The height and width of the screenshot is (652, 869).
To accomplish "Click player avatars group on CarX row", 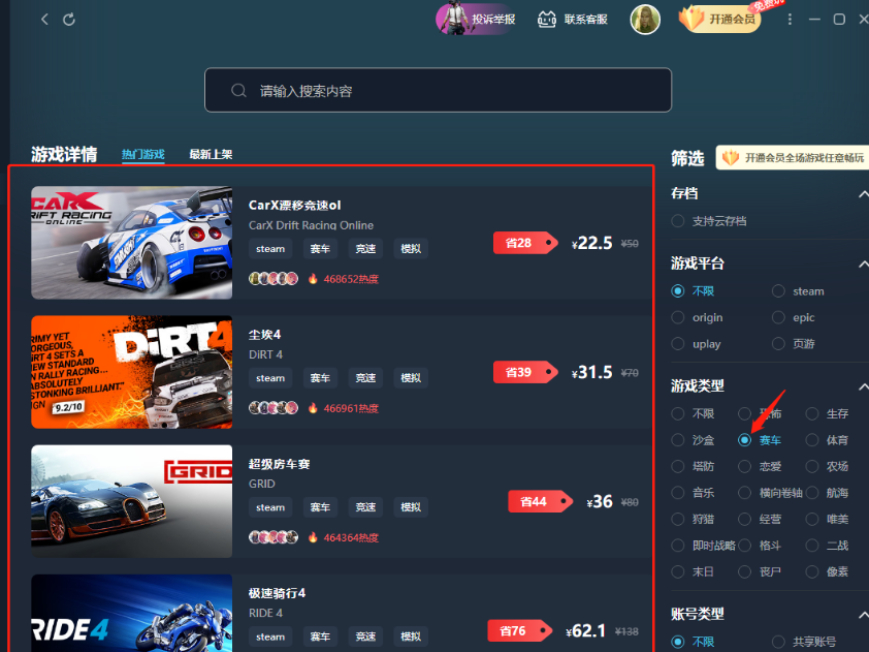I will point(273,278).
